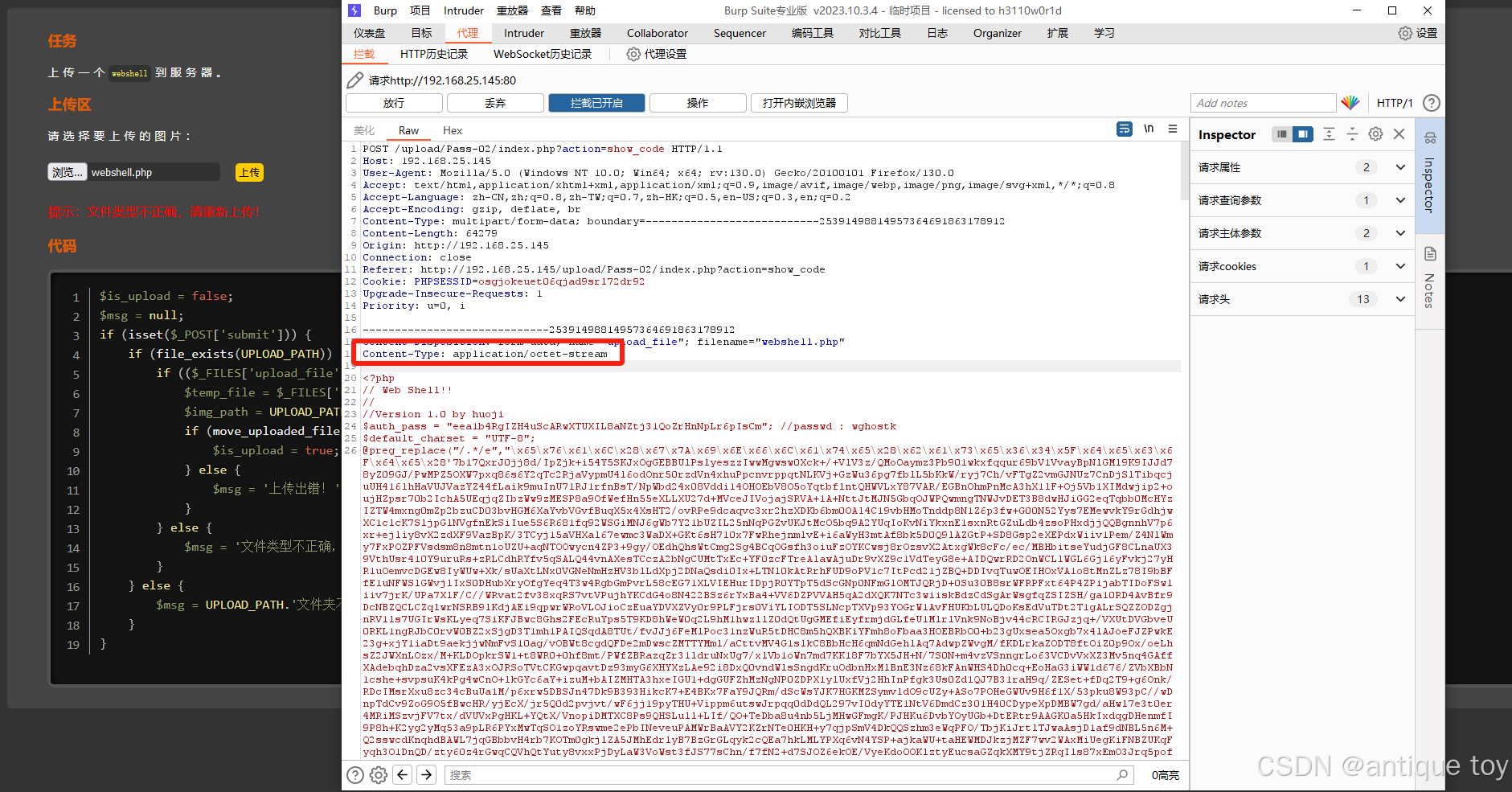This screenshot has height=792, width=1512.
Task: Click the PHPSESSID cookie value text
Action: [x=561, y=281]
